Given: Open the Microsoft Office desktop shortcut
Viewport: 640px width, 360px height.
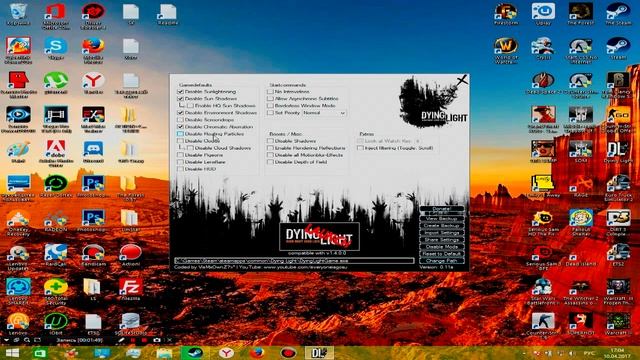Looking at the screenshot, I should [56, 16].
